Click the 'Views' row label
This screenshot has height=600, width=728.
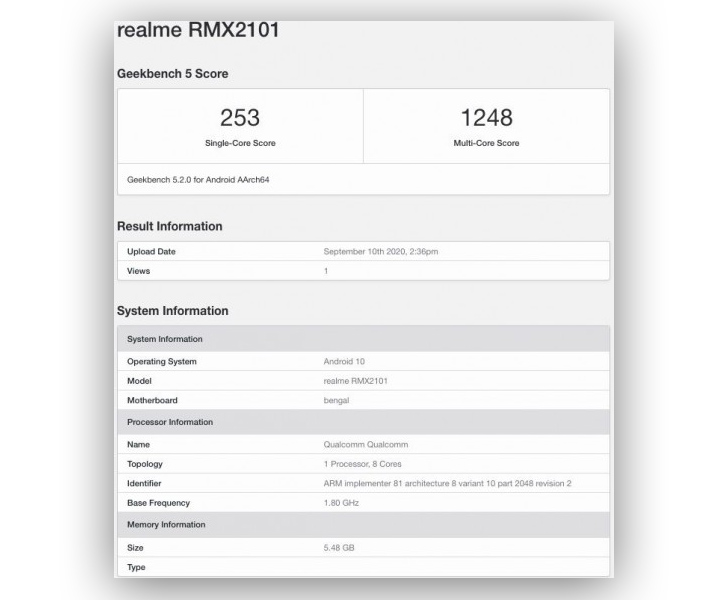tap(139, 271)
